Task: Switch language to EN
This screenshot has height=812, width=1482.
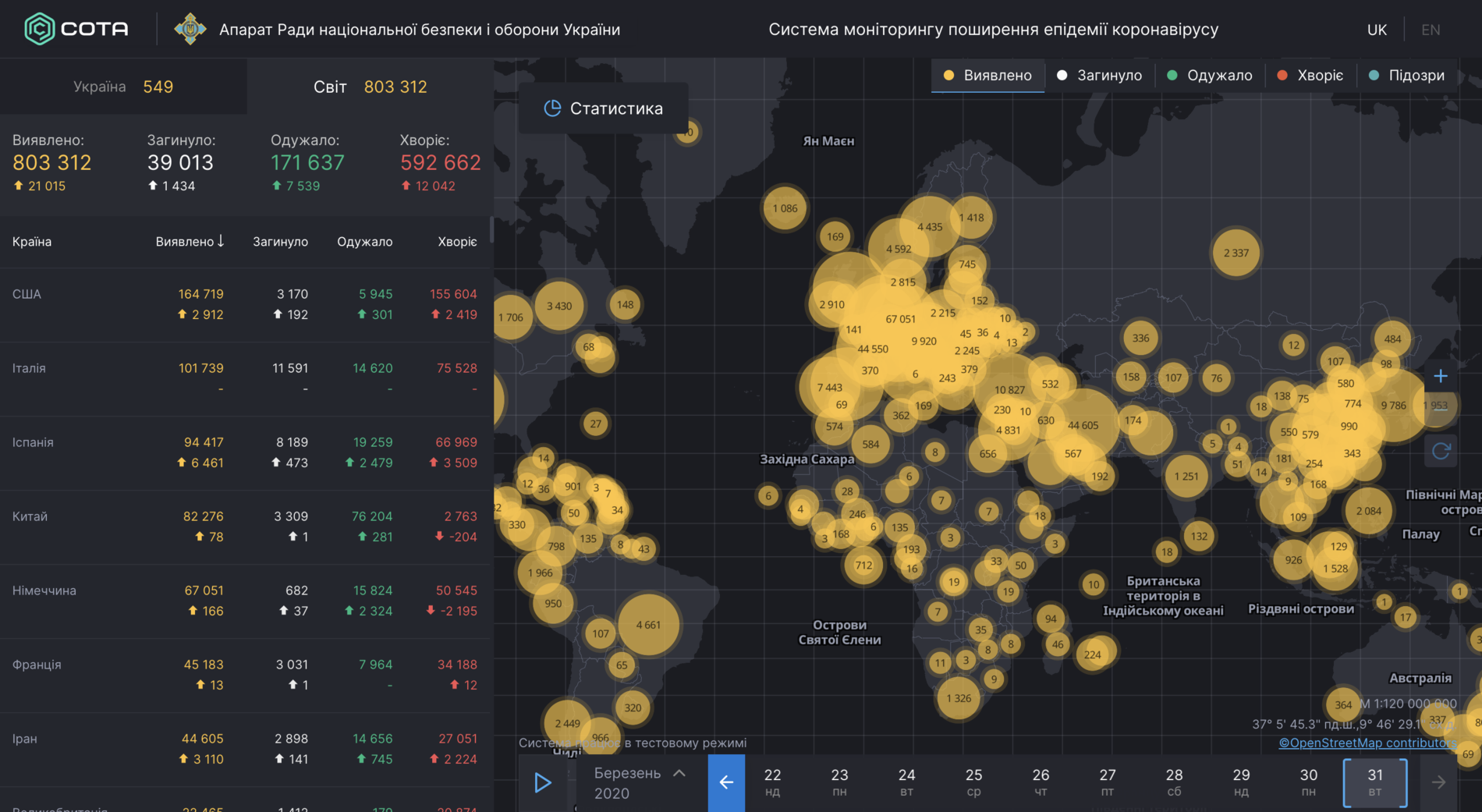Action: [1431, 30]
